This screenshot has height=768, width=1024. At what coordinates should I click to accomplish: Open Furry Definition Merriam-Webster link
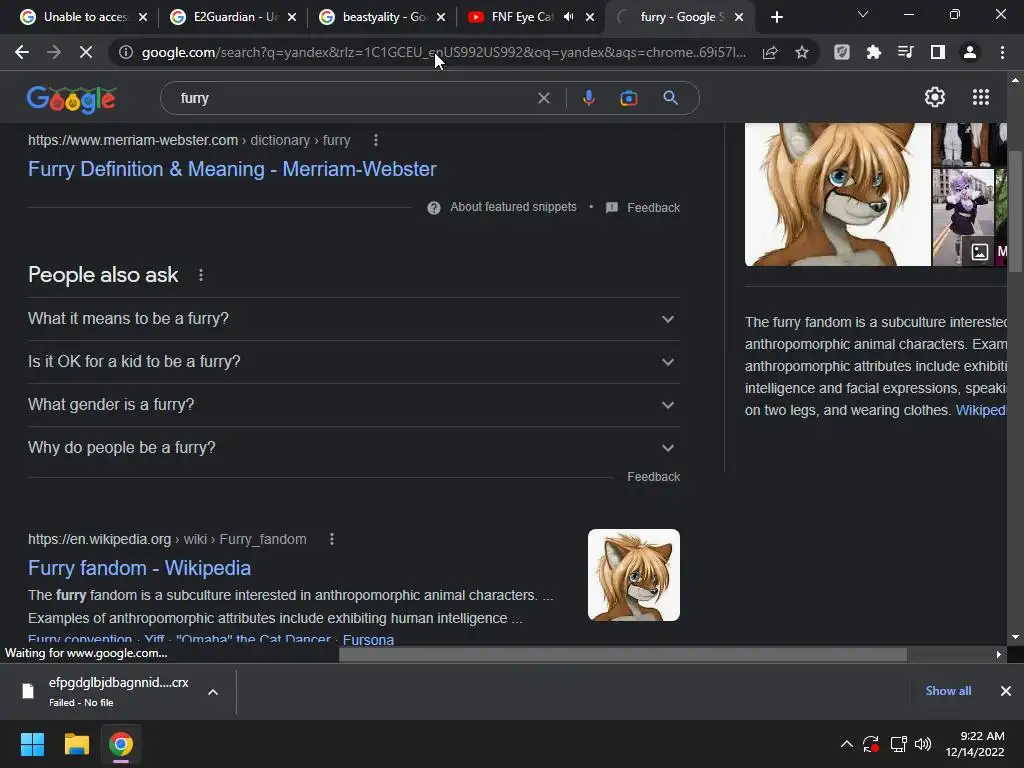232,169
